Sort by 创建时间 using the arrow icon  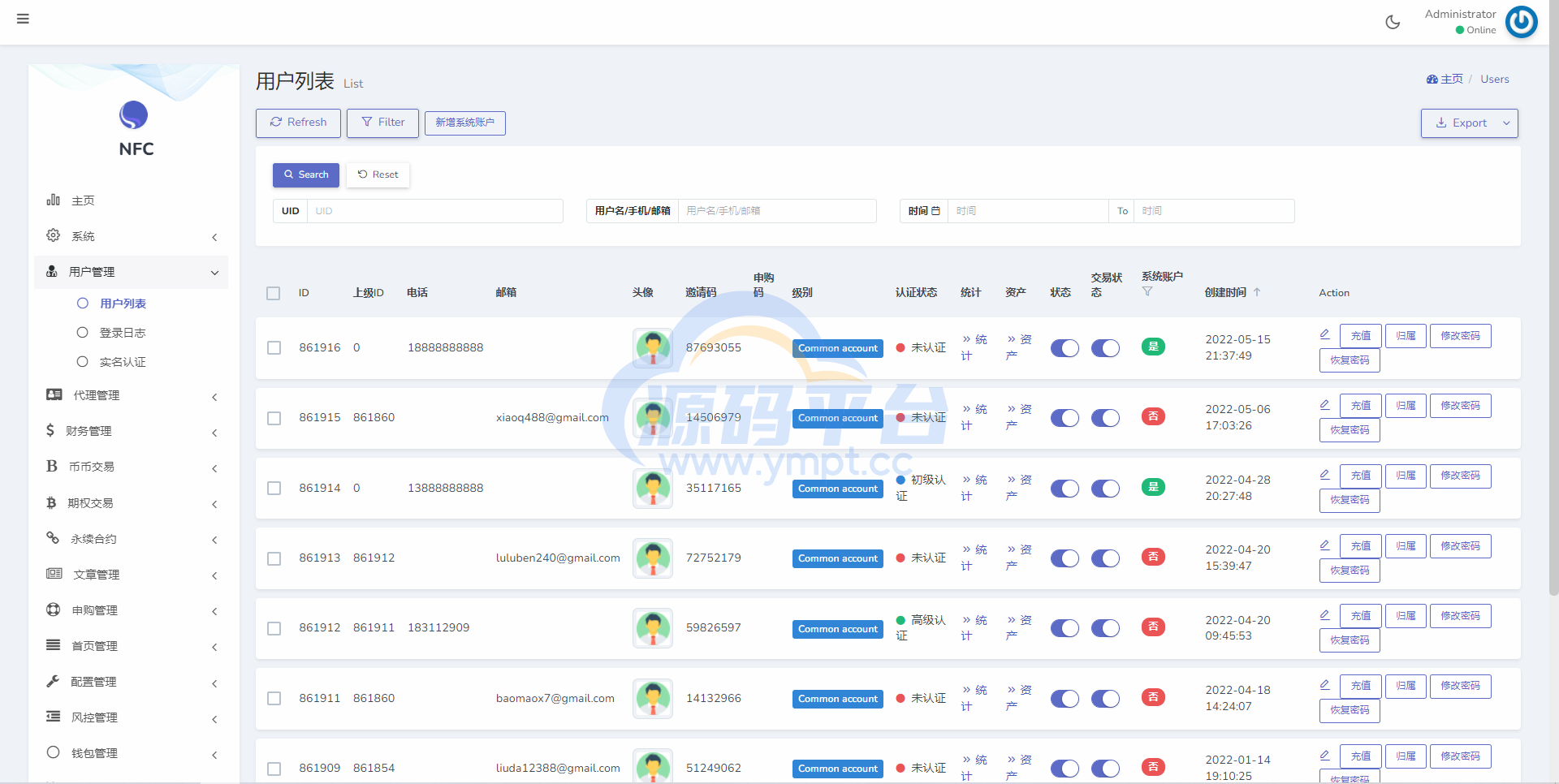[x=1257, y=292]
